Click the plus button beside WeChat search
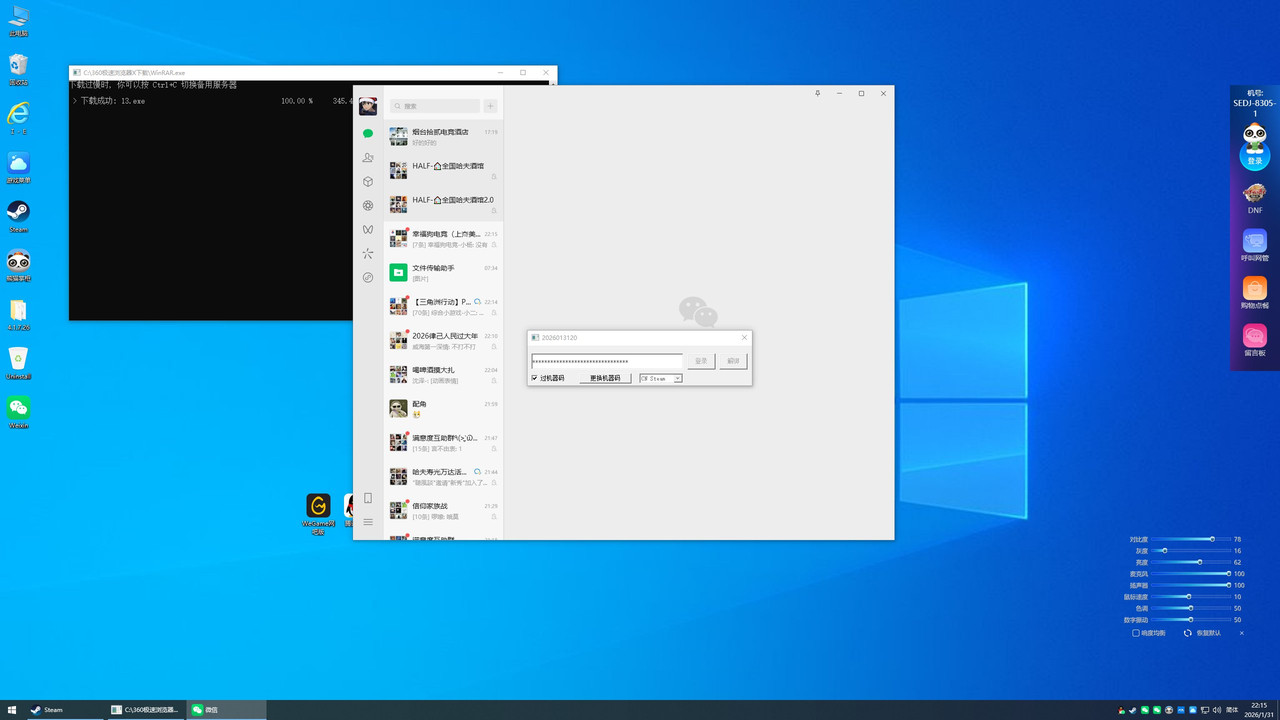 pos(490,106)
